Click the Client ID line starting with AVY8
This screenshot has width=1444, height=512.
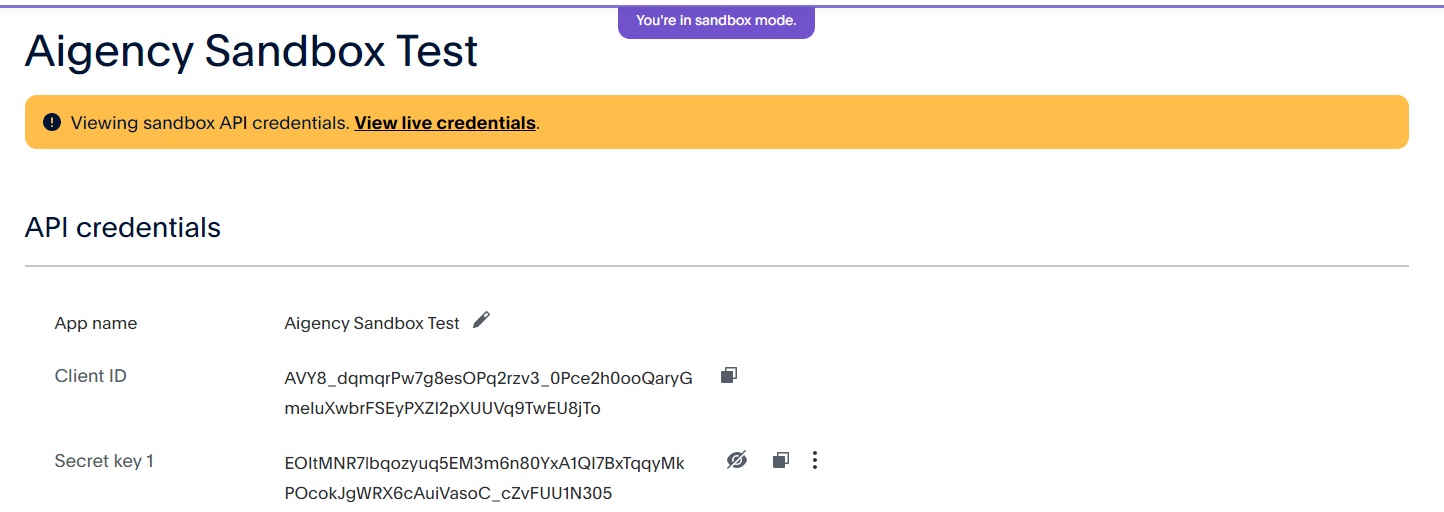488,378
